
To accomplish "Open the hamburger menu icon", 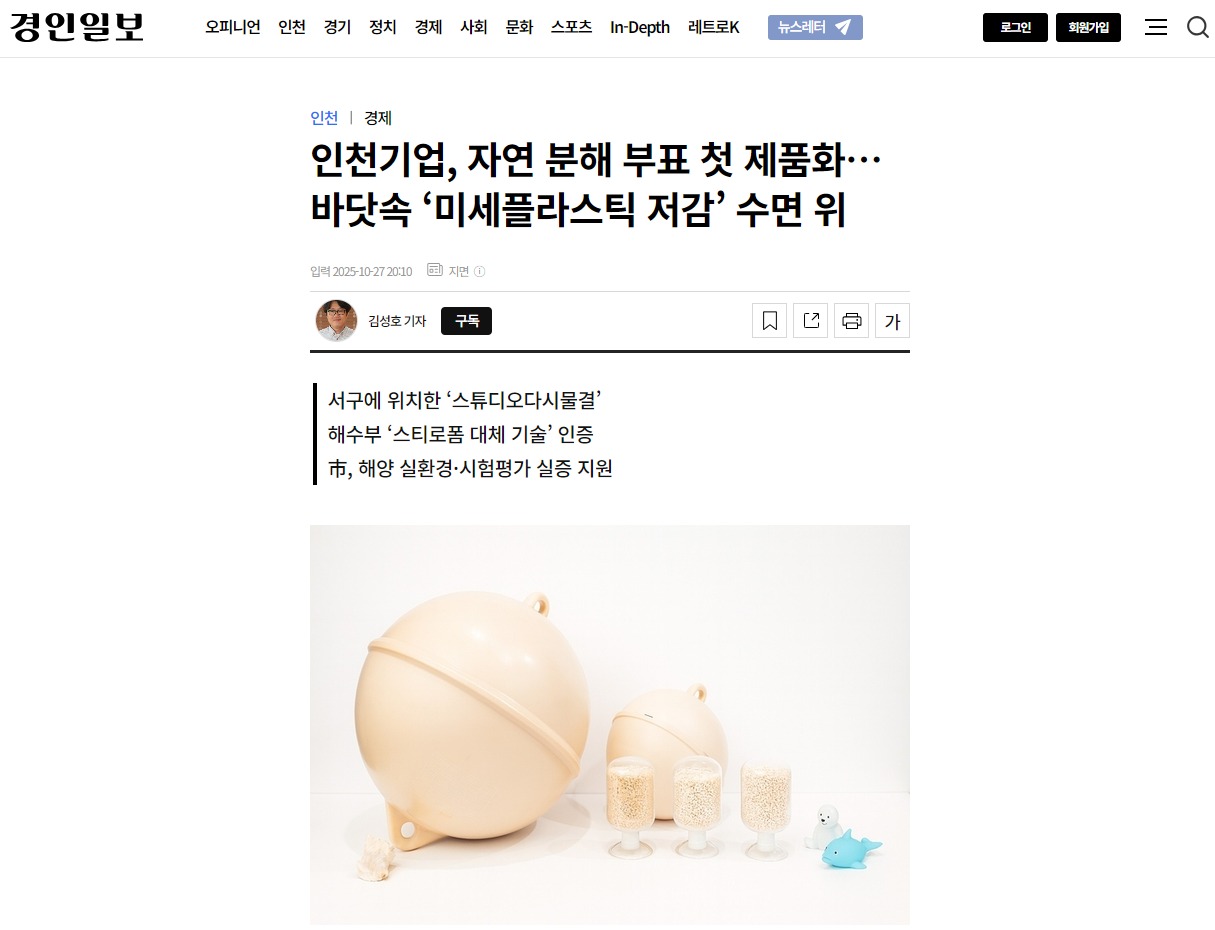I will coord(1156,27).
